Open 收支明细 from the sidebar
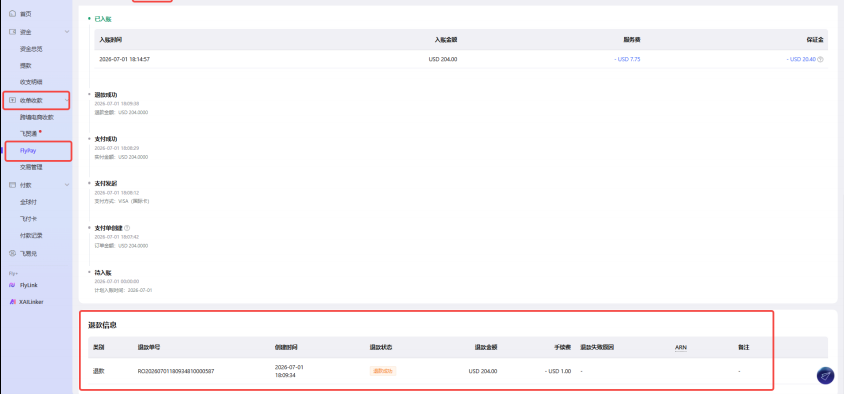844x394 pixels. click(31, 82)
